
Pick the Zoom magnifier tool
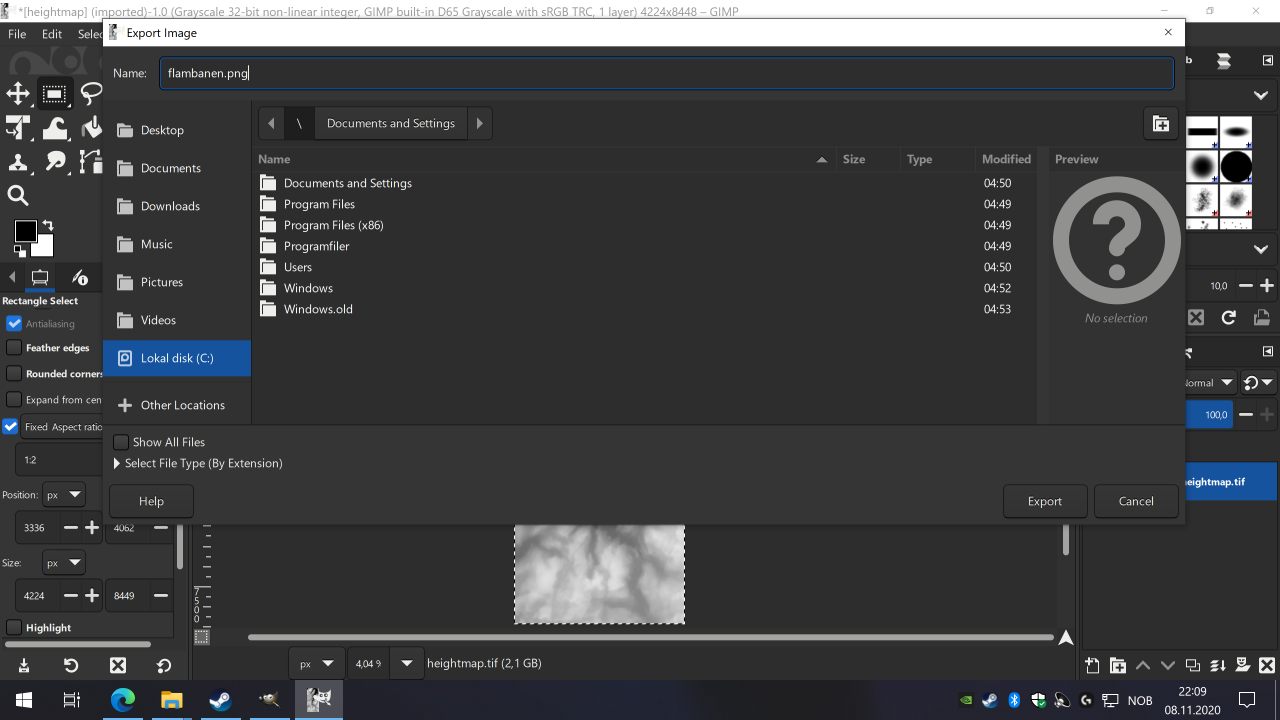[18, 196]
